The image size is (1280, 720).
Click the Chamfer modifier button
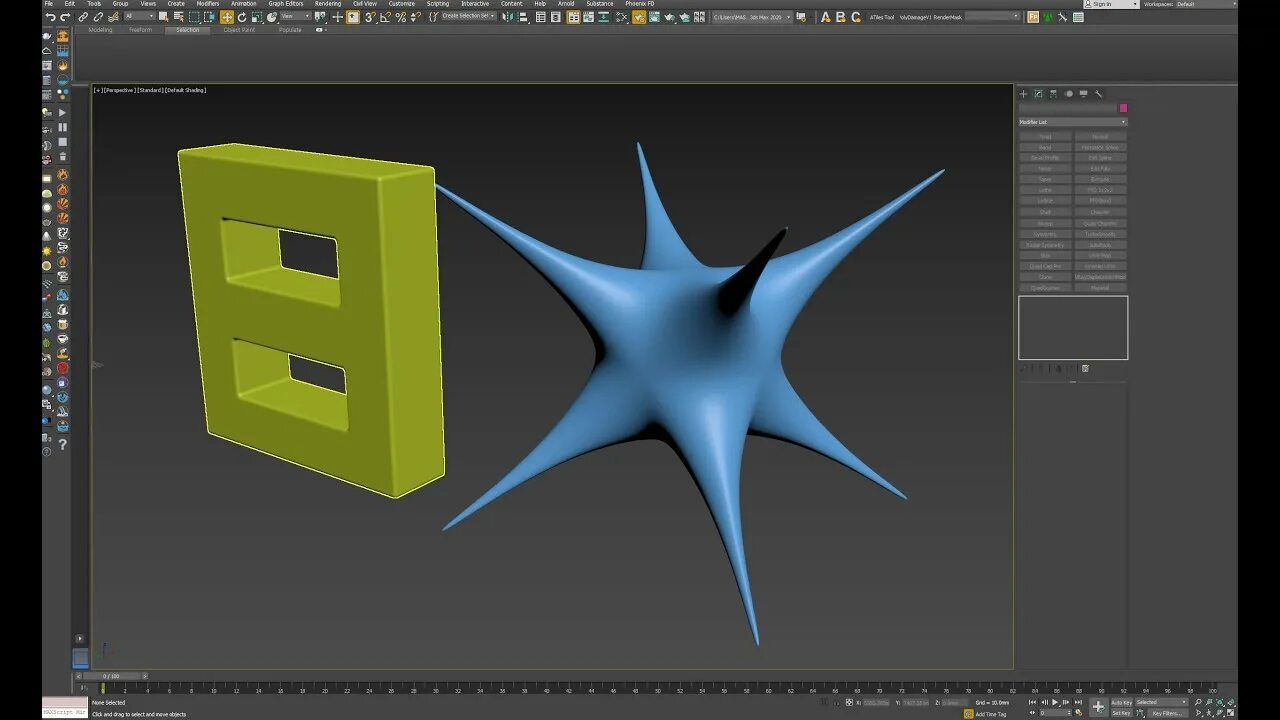pos(1100,212)
